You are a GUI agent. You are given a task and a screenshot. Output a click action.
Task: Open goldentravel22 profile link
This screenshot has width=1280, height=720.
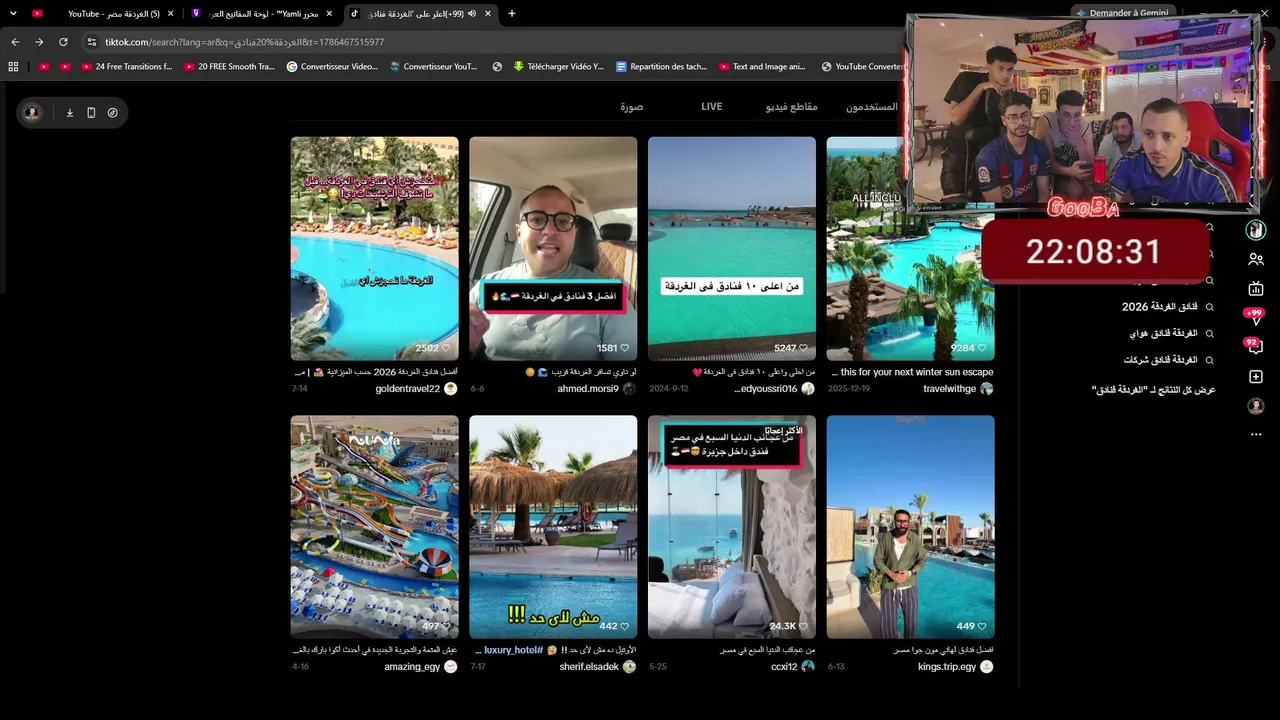[408, 389]
